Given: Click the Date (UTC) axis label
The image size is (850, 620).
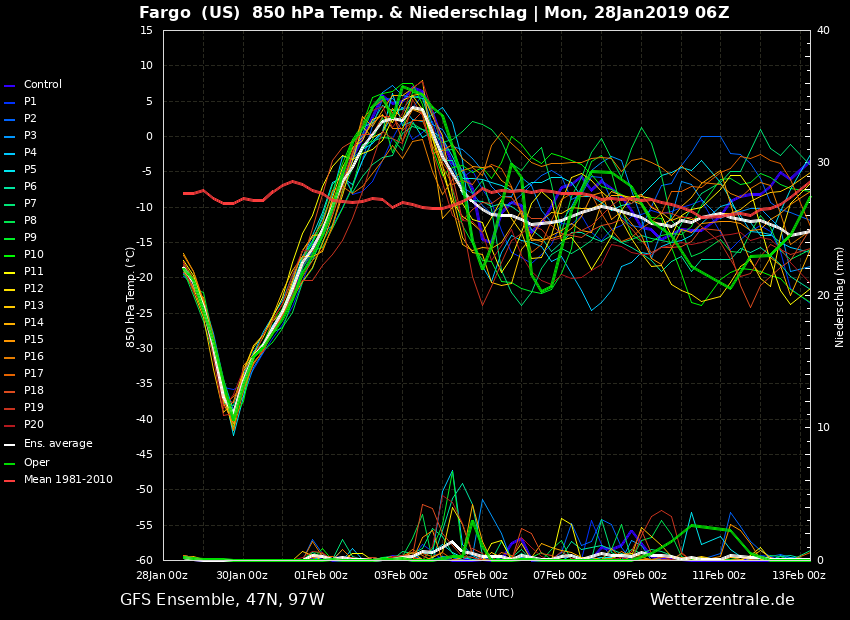Looking at the screenshot, I should [485, 593].
